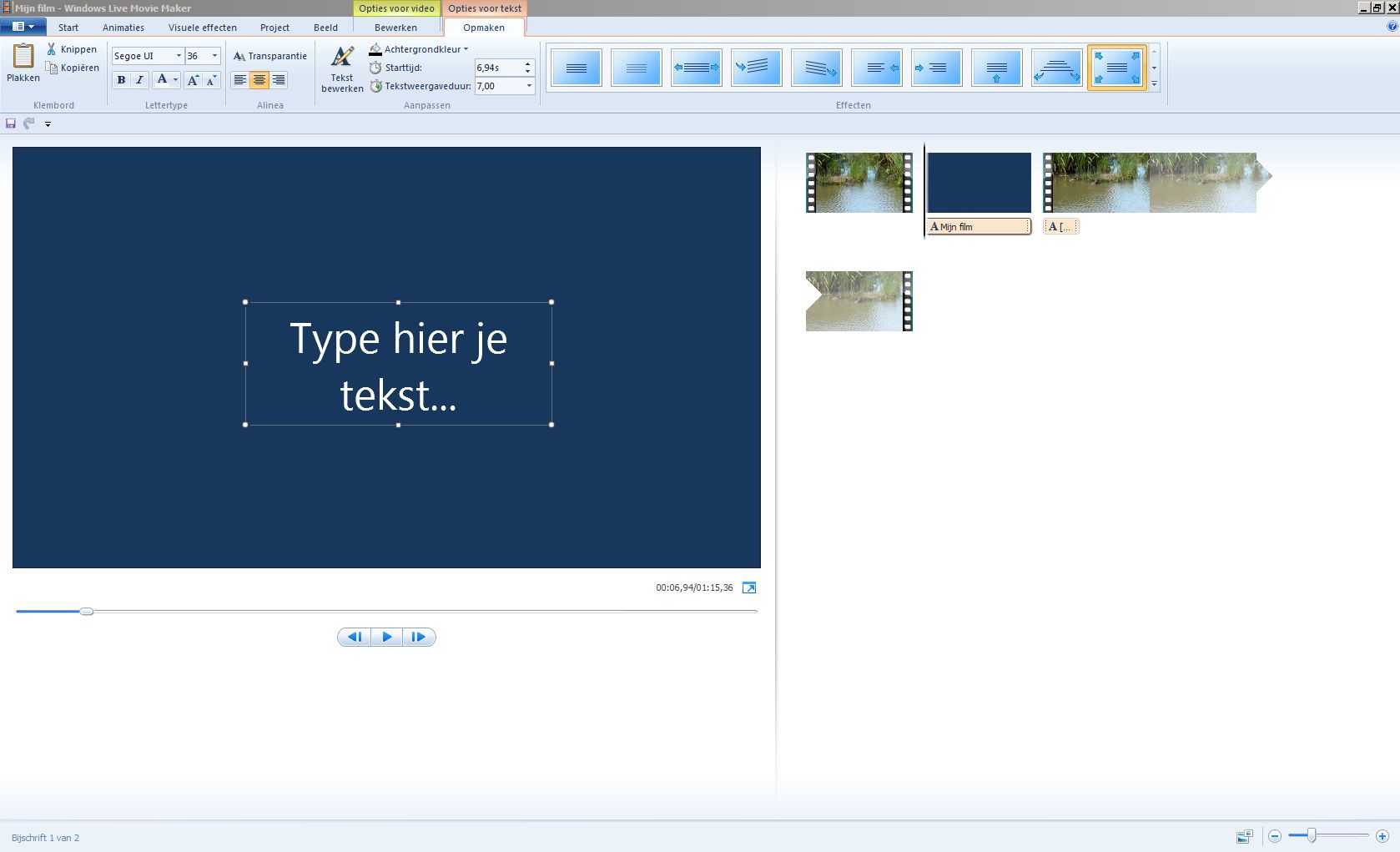The image size is (1400, 852).
Task: Toggle bold text formatting
Action: (x=121, y=80)
